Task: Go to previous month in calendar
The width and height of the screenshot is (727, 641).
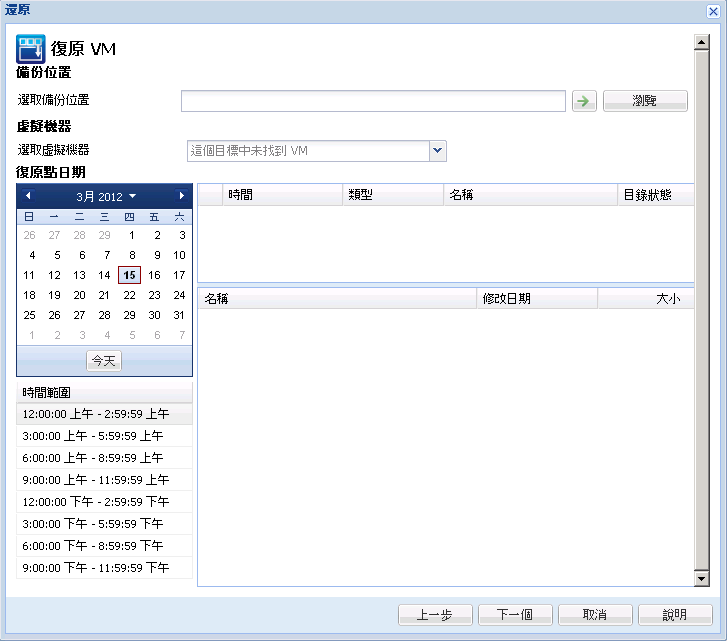Action: (x=28, y=196)
